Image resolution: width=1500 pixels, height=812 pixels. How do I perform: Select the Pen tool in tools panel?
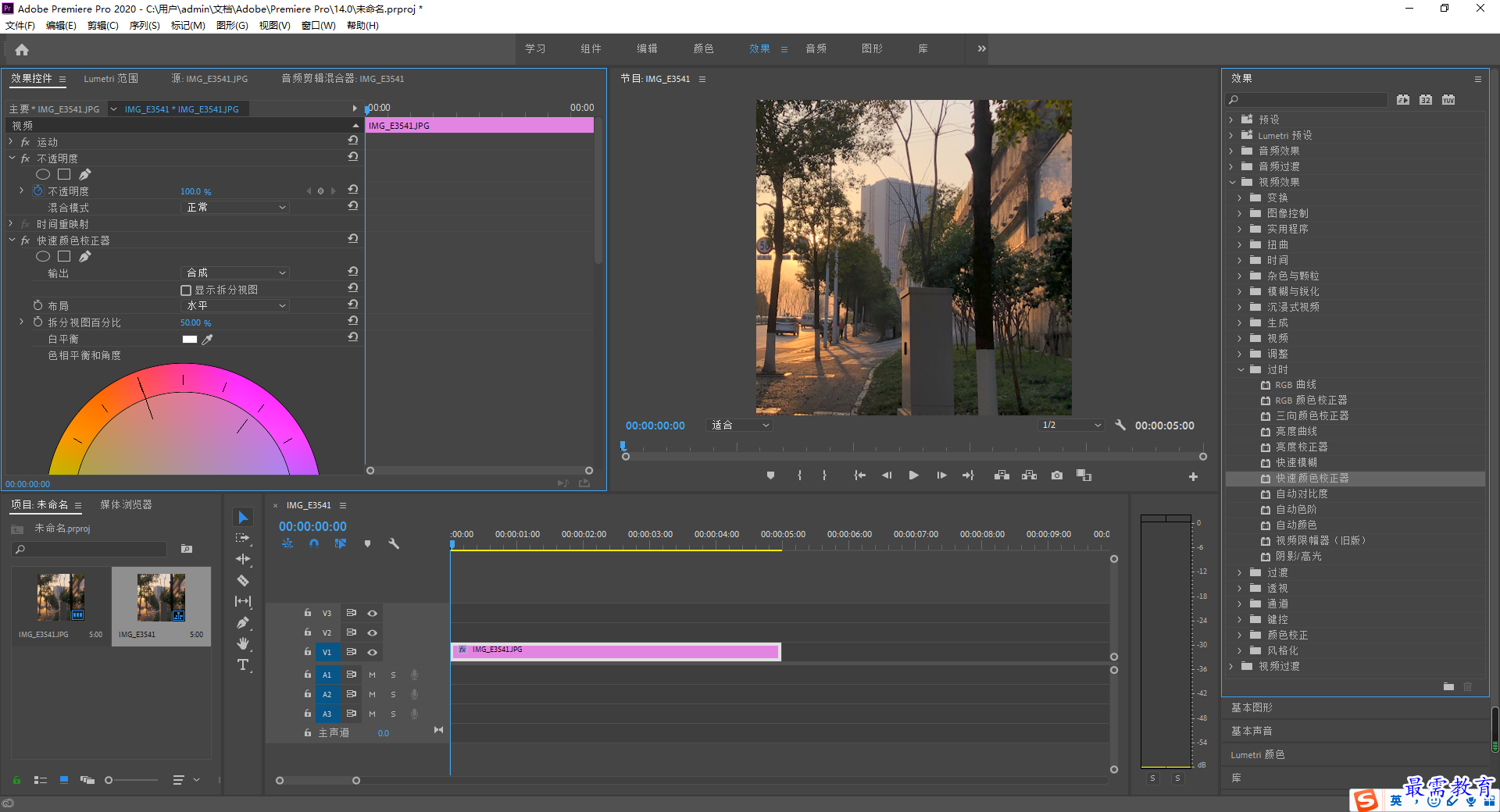[x=243, y=622]
